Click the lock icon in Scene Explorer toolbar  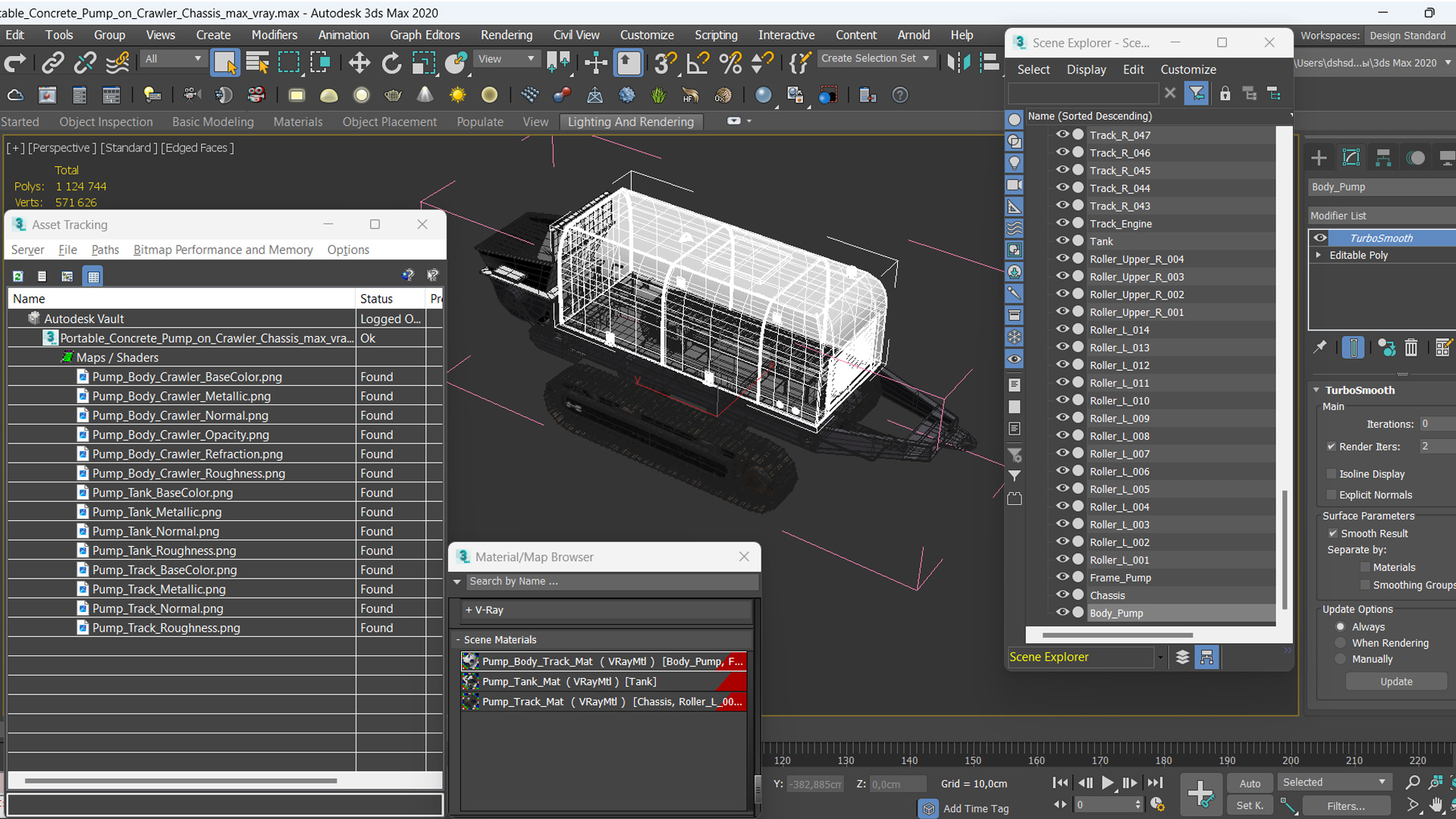tap(1225, 93)
